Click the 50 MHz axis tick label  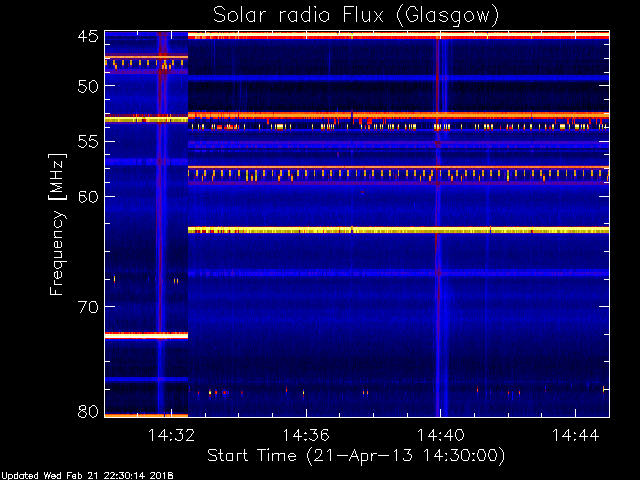point(88,86)
